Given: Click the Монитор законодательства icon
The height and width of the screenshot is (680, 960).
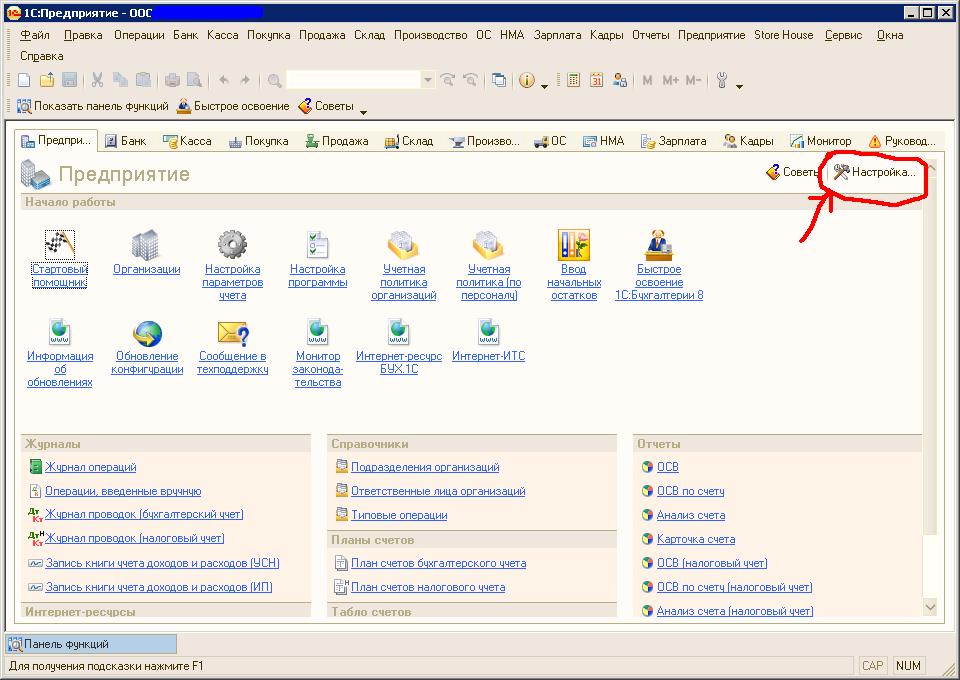Looking at the screenshot, I should [x=317, y=332].
